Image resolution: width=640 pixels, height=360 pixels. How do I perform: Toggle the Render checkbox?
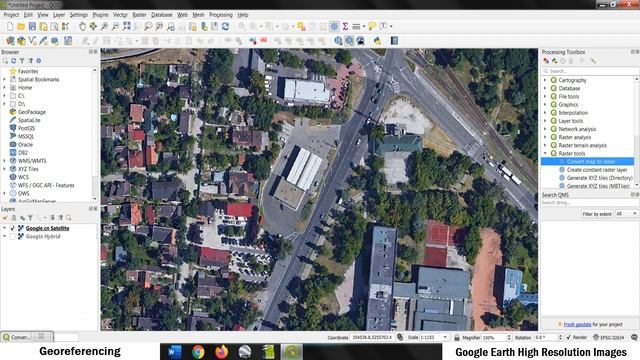point(569,338)
